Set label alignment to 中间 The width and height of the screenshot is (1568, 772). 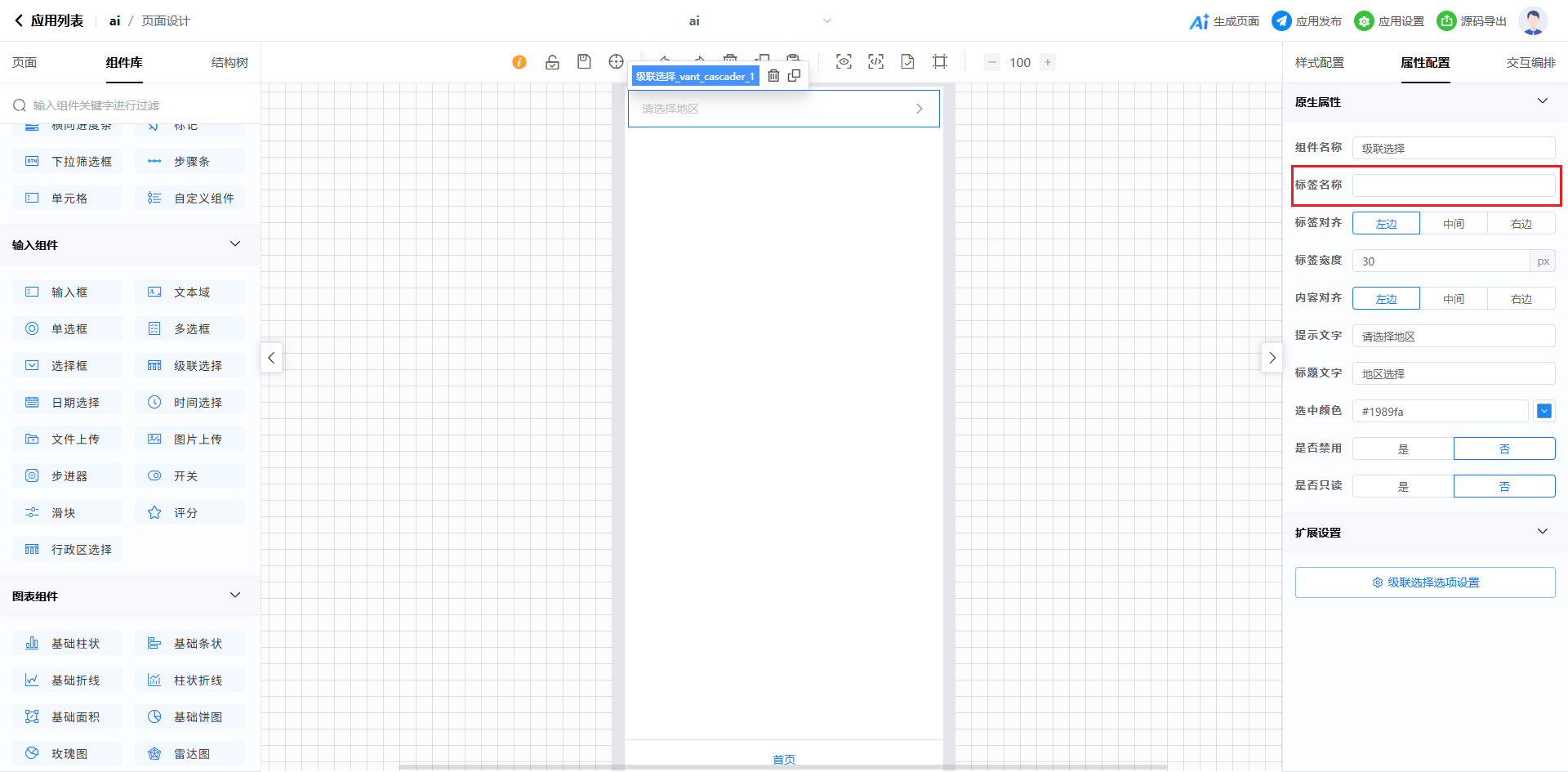(1453, 223)
